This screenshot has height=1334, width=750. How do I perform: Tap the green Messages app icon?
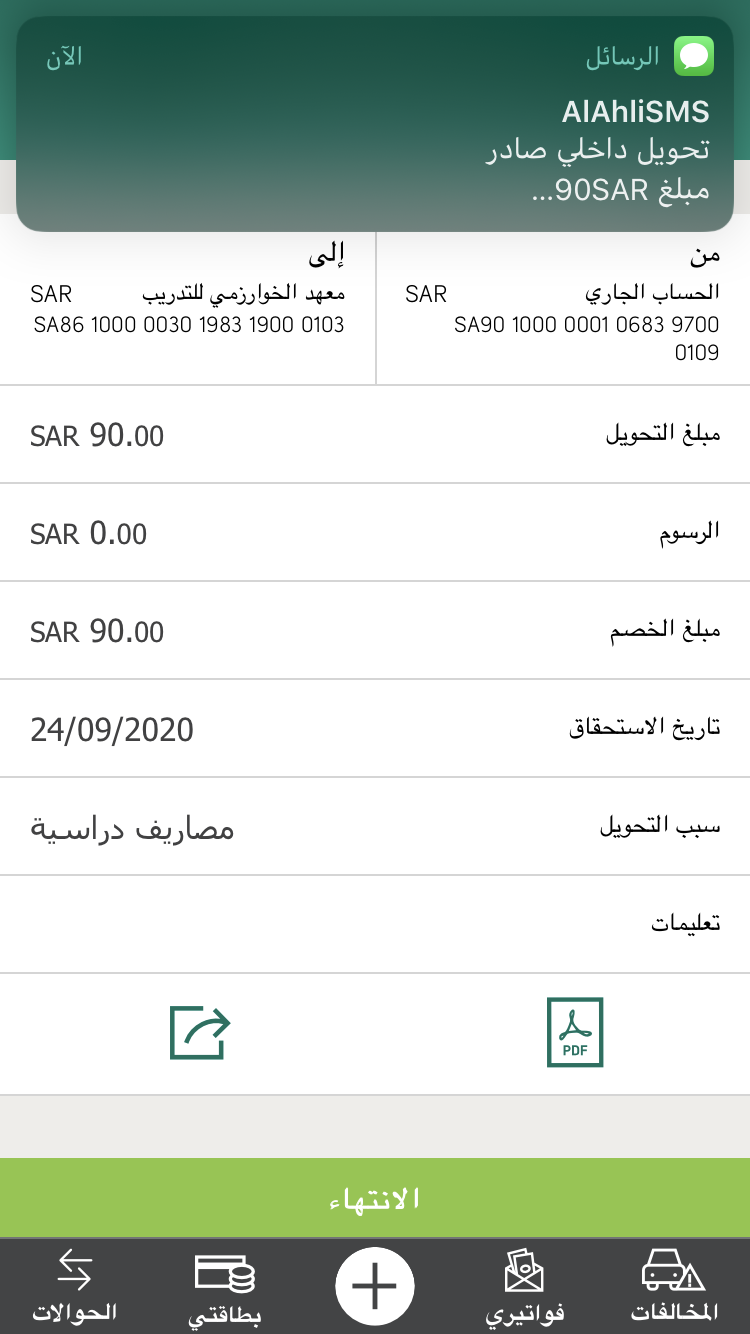[694, 56]
